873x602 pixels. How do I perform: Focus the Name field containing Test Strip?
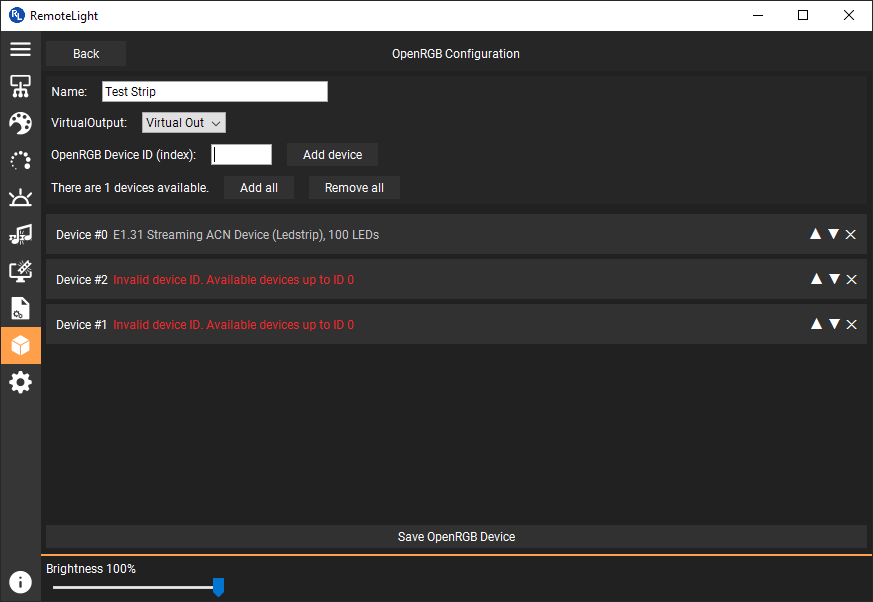point(215,91)
